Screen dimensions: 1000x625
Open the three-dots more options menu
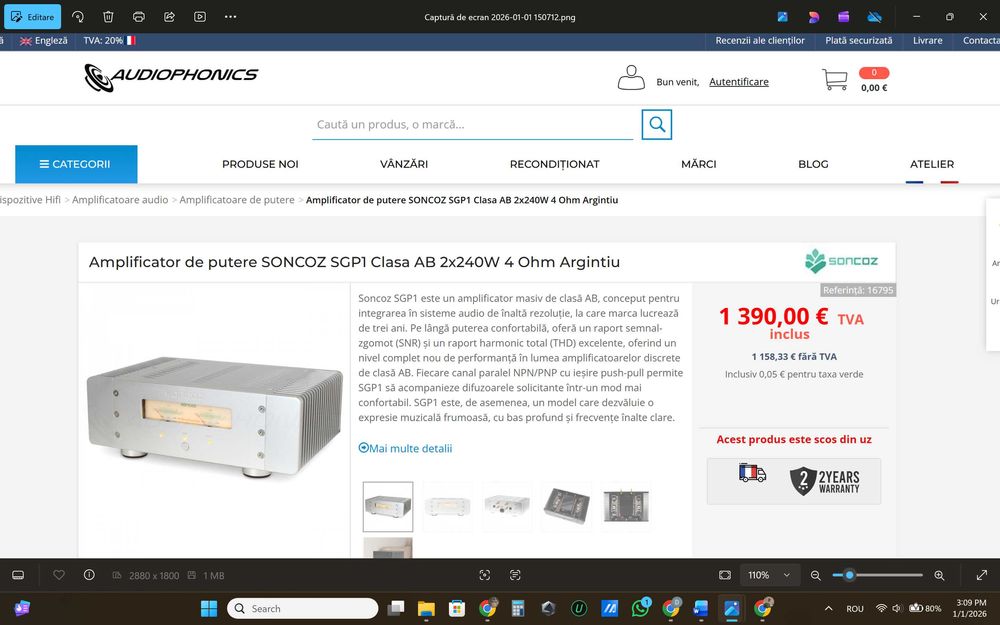pyautogui.click(x=231, y=17)
